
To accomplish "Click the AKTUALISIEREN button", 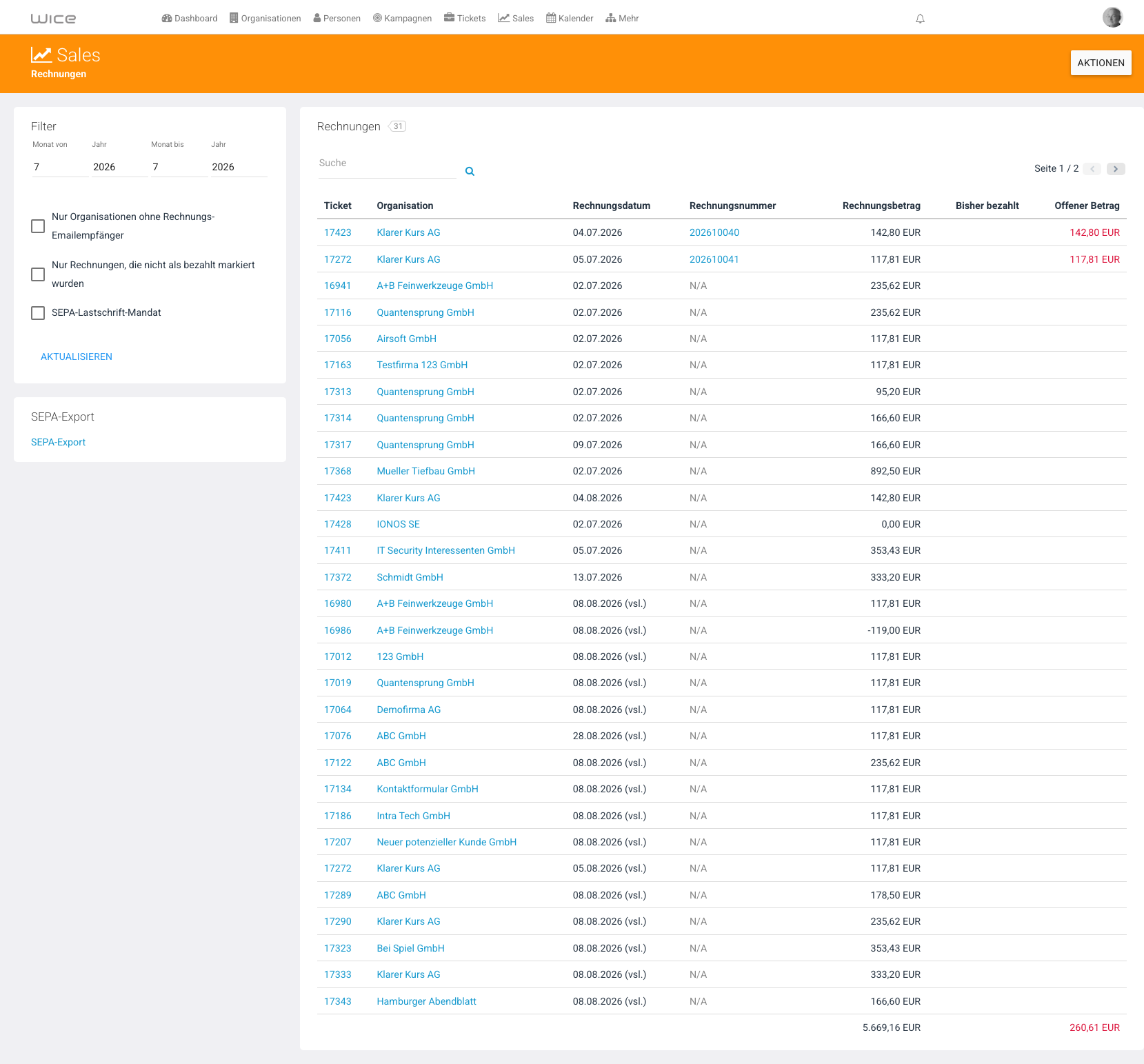I will click(77, 357).
